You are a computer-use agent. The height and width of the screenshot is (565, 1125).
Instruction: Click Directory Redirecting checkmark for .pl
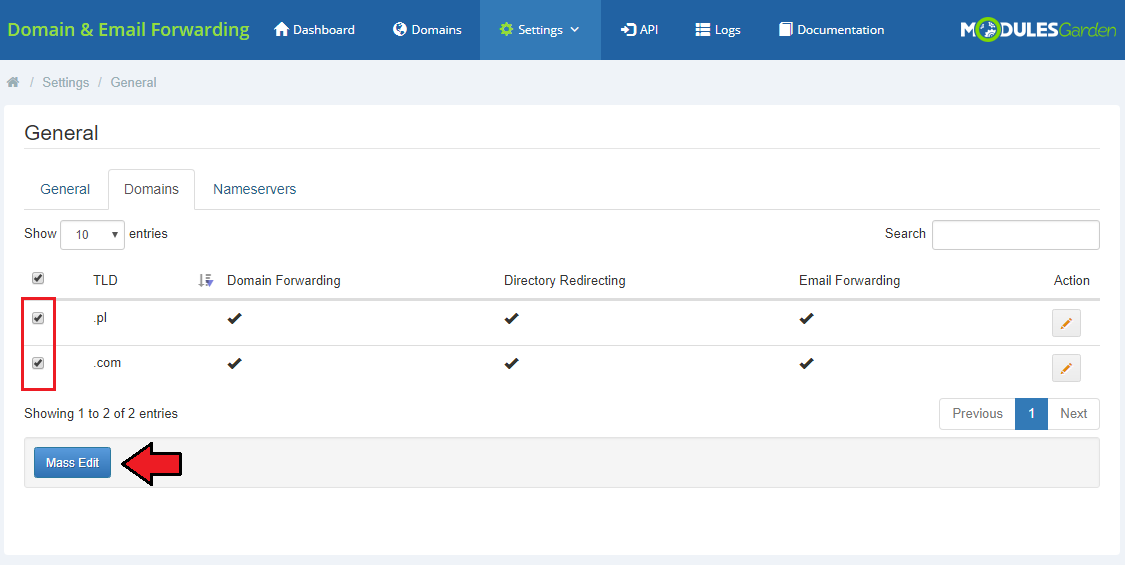511,319
